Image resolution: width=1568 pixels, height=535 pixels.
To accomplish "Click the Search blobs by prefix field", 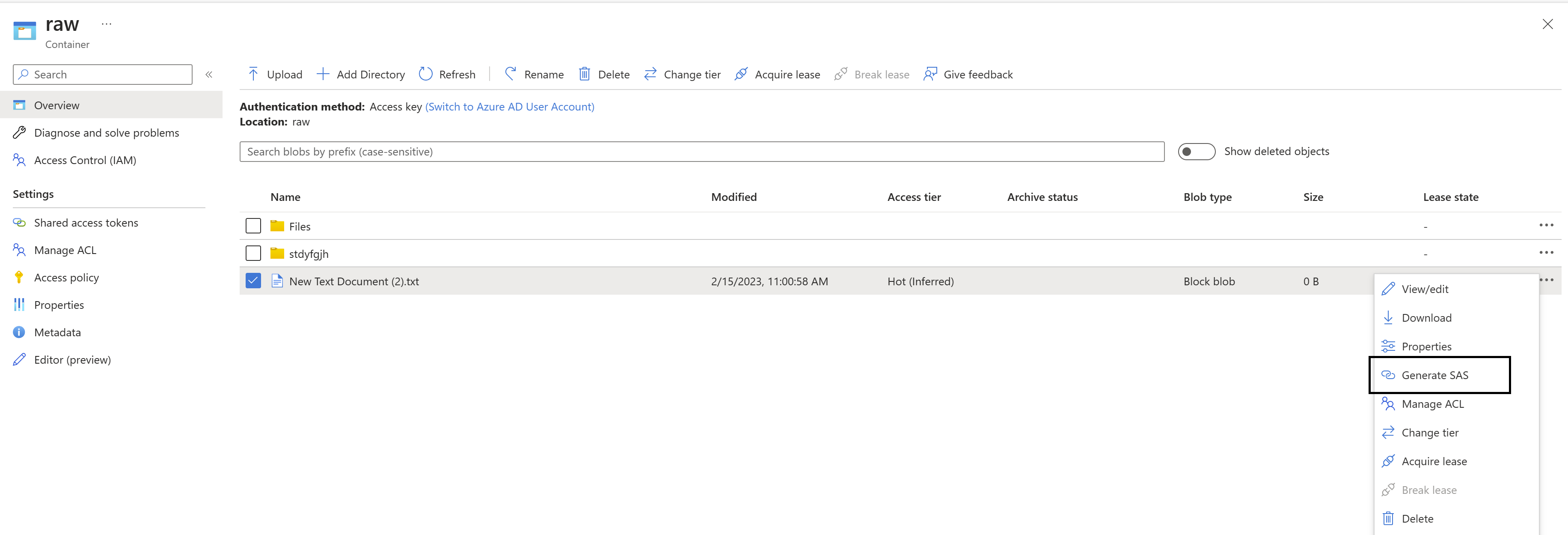I will pyautogui.click(x=701, y=152).
